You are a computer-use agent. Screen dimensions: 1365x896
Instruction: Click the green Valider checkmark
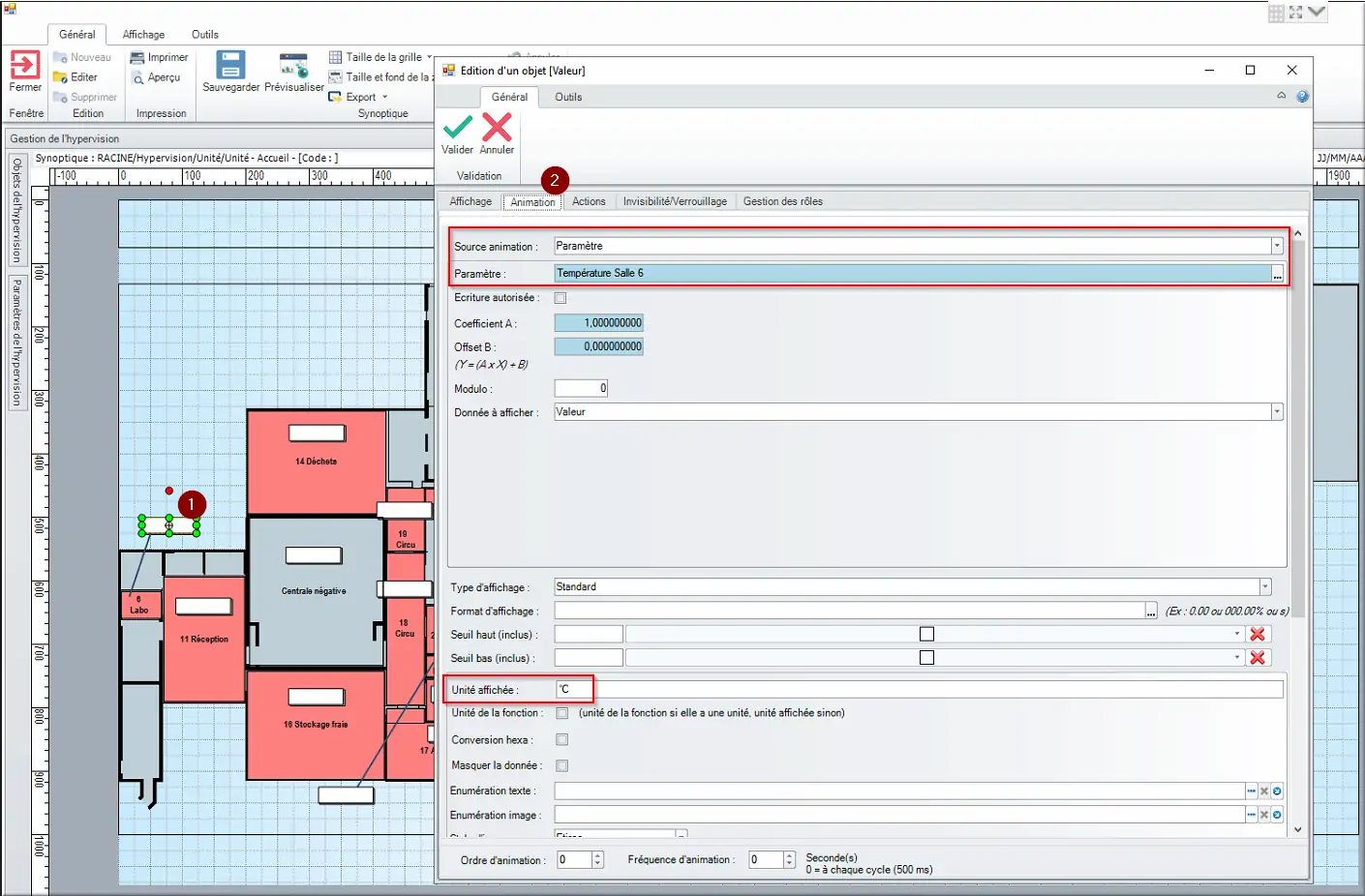coord(457,128)
